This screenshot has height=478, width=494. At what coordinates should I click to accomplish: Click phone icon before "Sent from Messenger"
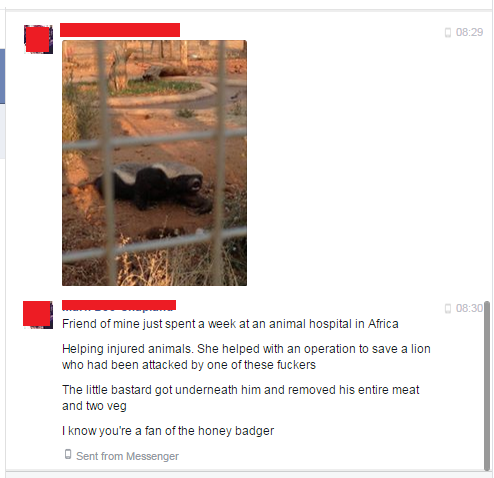click(x=68, y=454)
